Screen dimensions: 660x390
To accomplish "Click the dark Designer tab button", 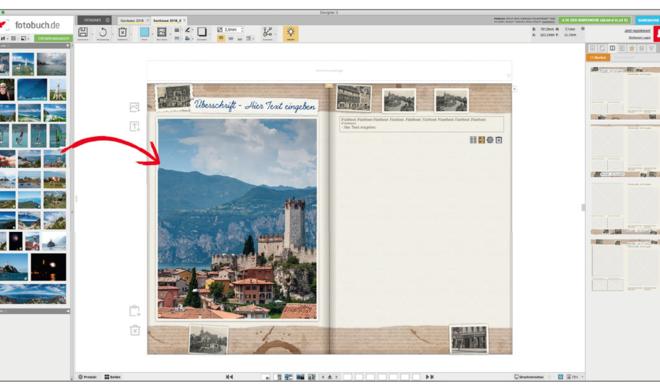I will point(94,20).
